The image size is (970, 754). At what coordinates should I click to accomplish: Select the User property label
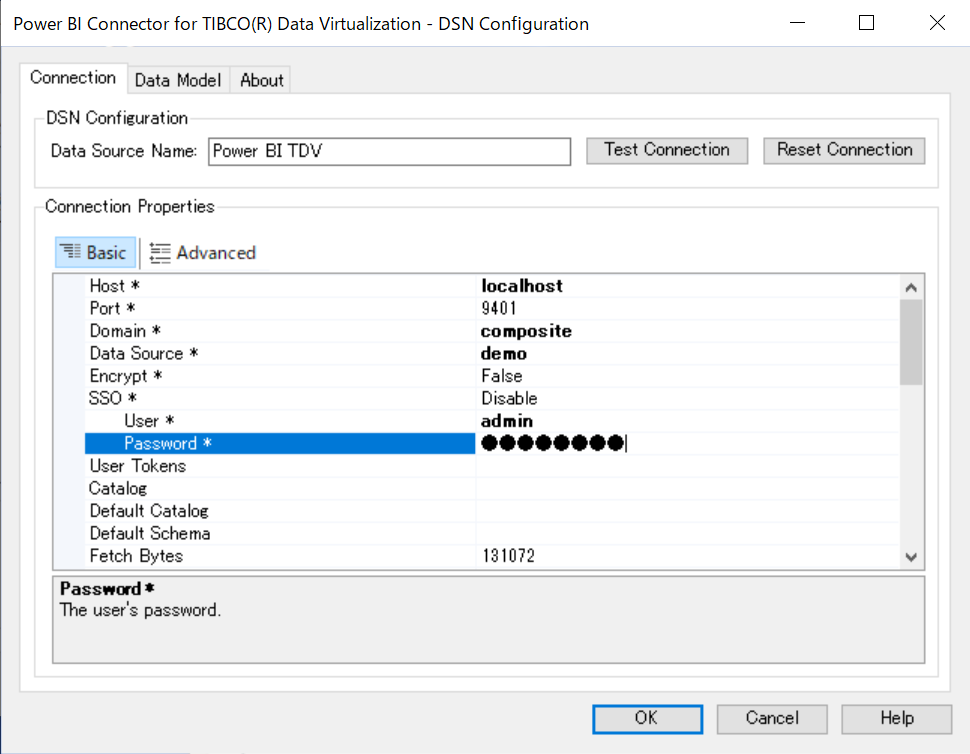click(x=149, y=421)
